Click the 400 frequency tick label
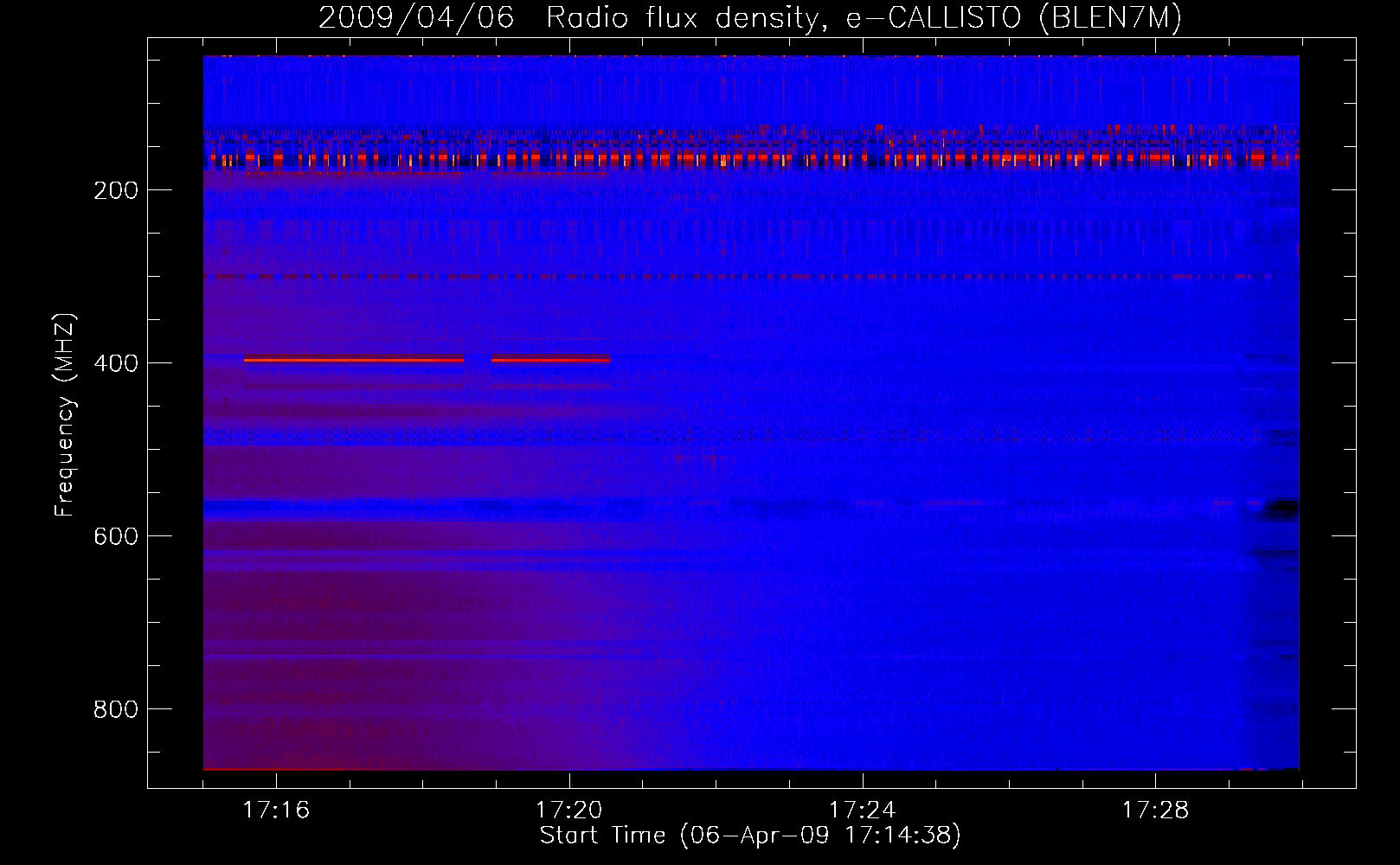 click(116, 364)
